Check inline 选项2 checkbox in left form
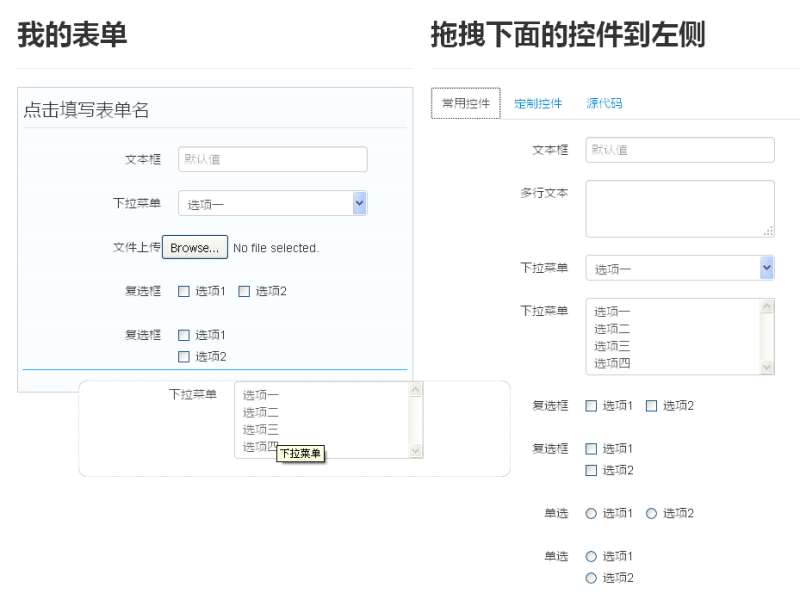The width and height of the screenshot is (800, 606). pyautogui.click(x=244, y=292)
